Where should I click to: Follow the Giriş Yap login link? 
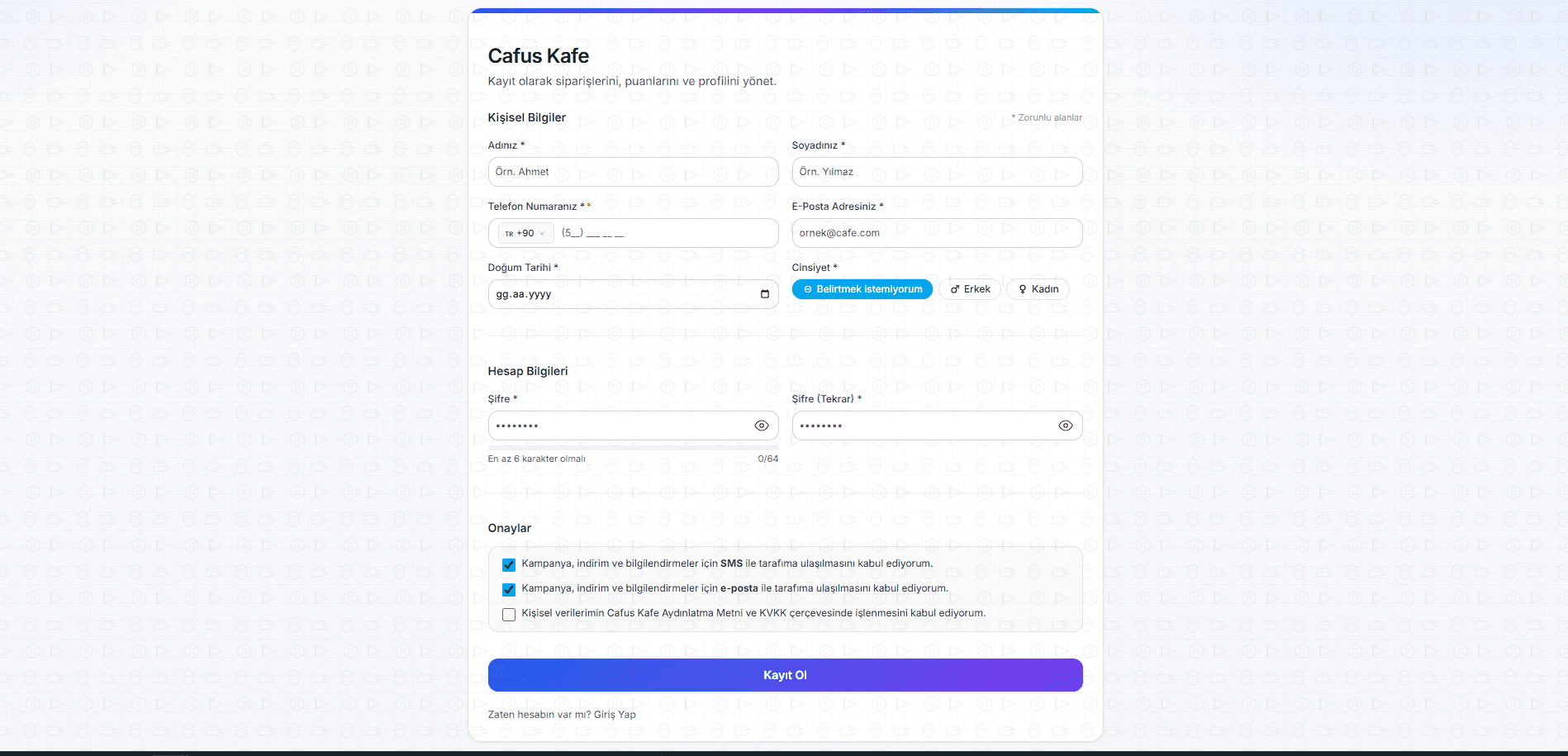(615, 715)
